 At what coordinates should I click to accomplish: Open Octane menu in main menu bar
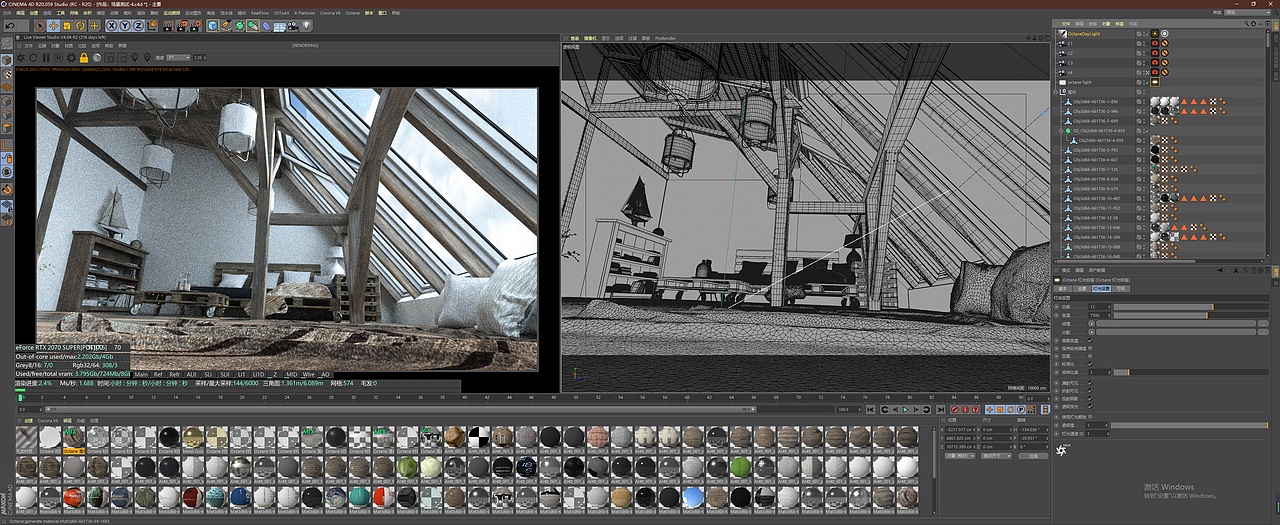(x=352, y=13)
